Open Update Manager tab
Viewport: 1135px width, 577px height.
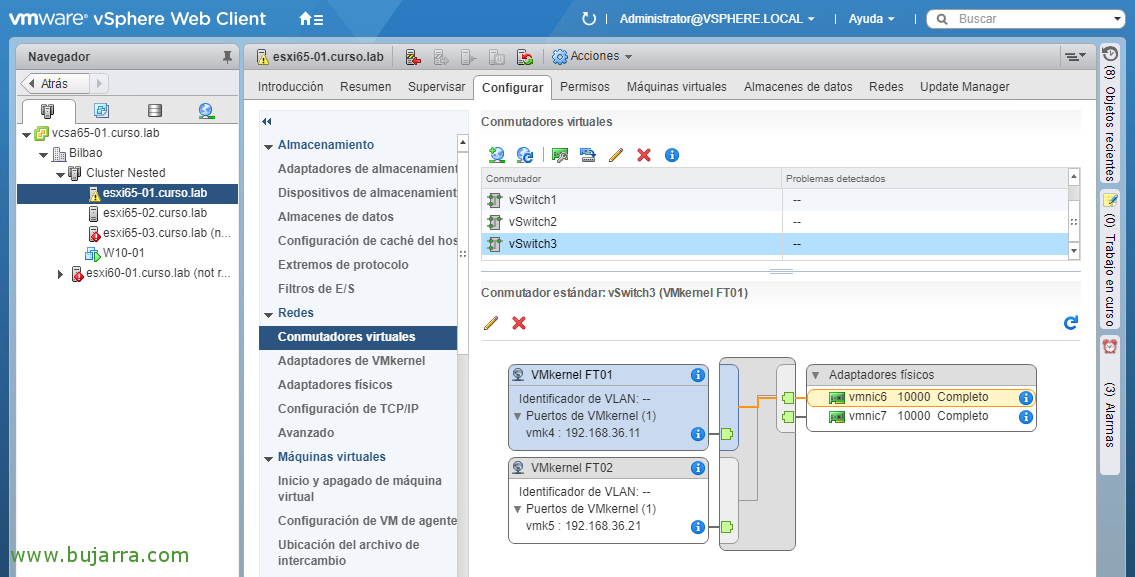coord(965,87)
